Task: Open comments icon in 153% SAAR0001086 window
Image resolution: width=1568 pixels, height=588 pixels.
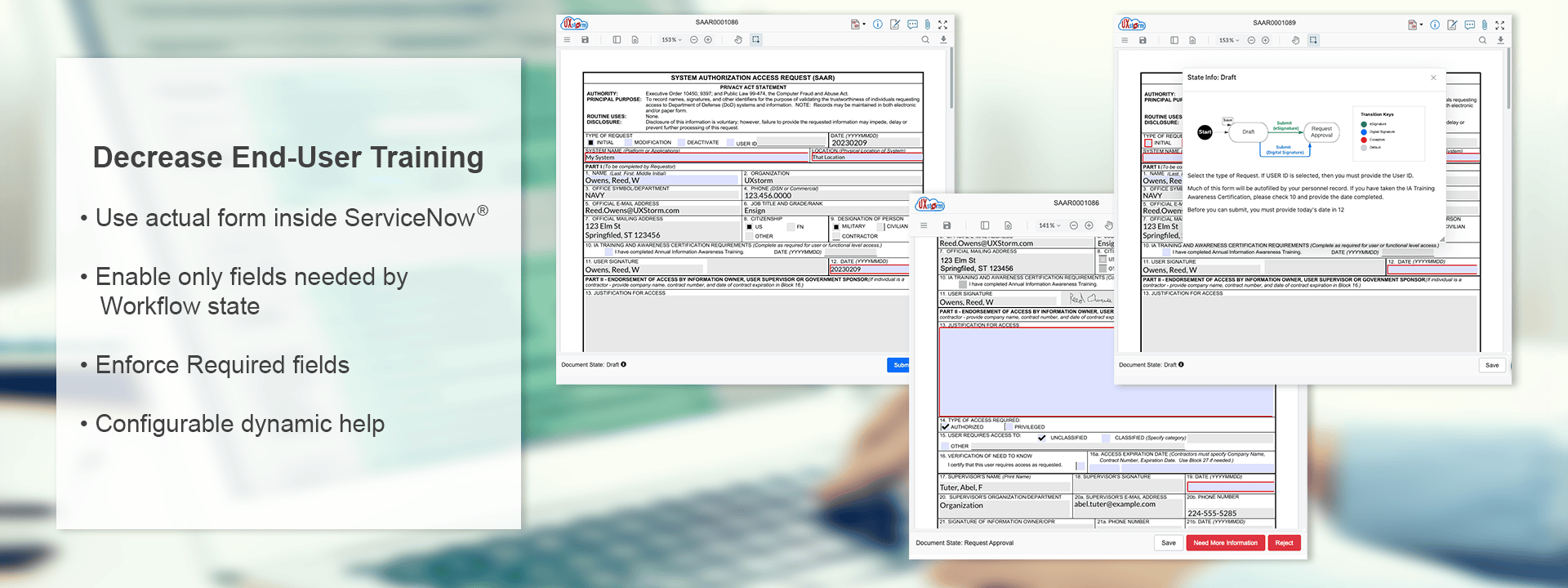Action: 912,24
